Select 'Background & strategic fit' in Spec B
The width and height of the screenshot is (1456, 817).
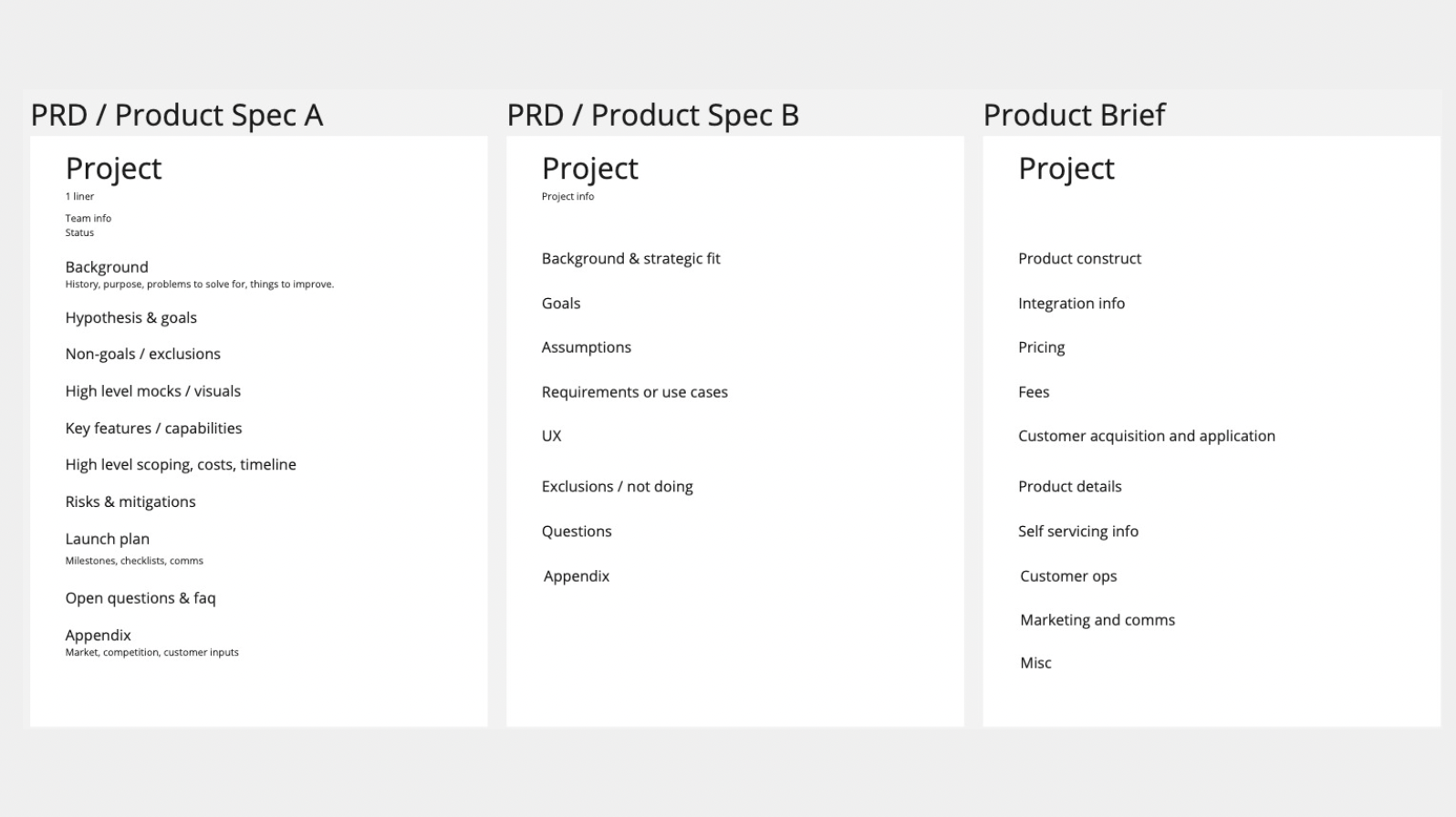coord(630,259)
